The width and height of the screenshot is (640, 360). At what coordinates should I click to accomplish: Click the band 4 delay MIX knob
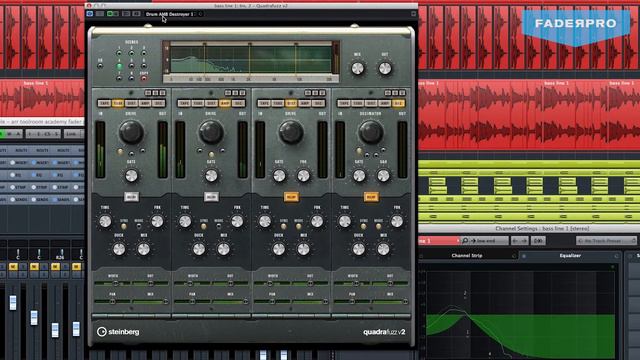click(383, 249)
